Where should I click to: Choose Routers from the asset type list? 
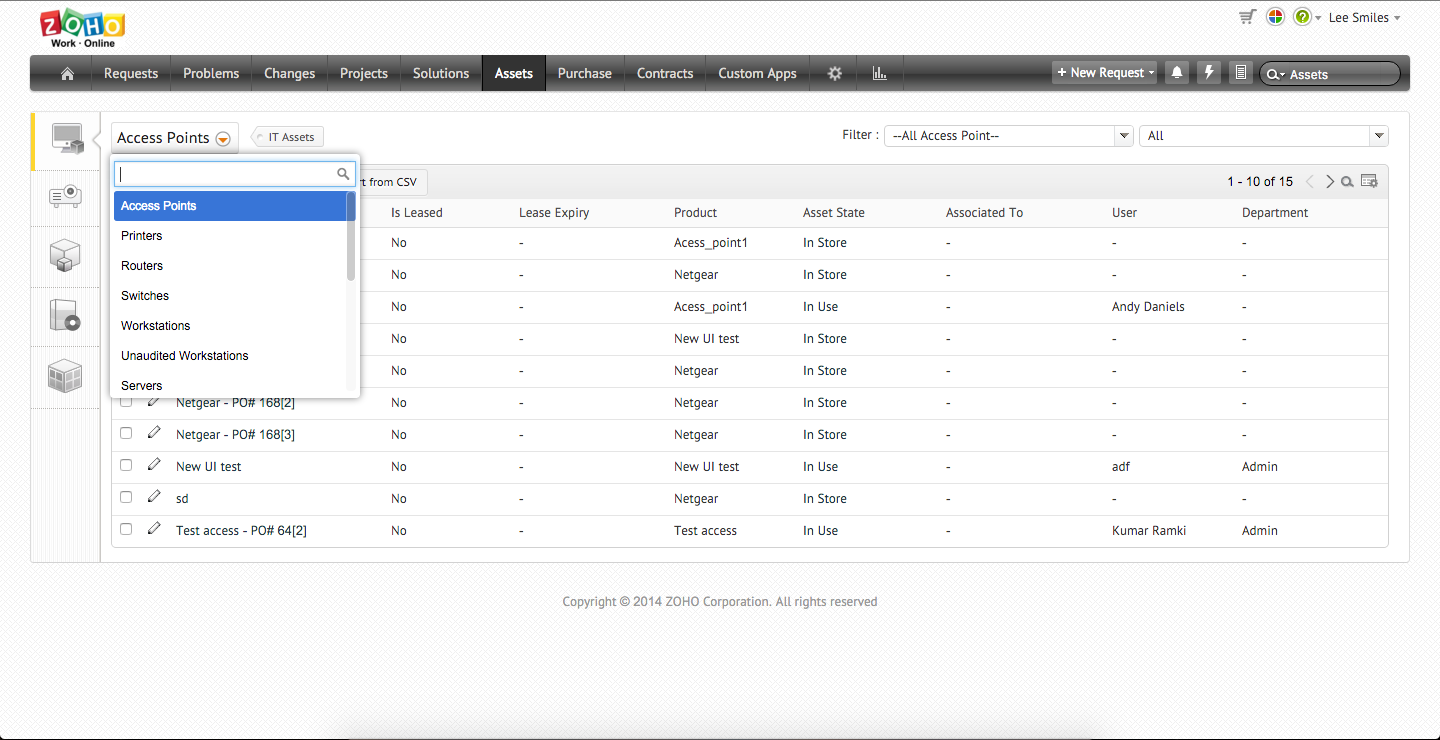tap(142, 266)
